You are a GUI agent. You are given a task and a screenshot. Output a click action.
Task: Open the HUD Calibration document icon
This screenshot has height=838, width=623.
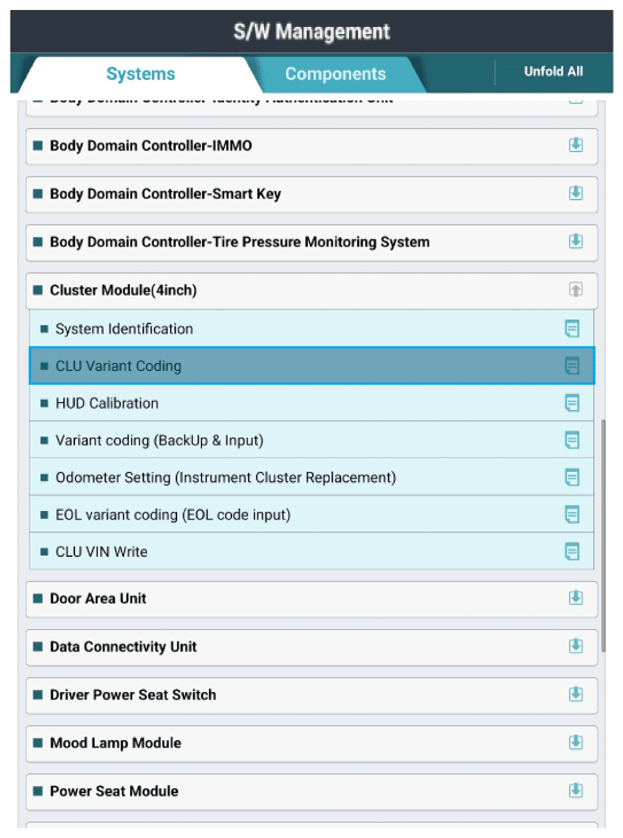pyautogui.click(x=572, y=403)
